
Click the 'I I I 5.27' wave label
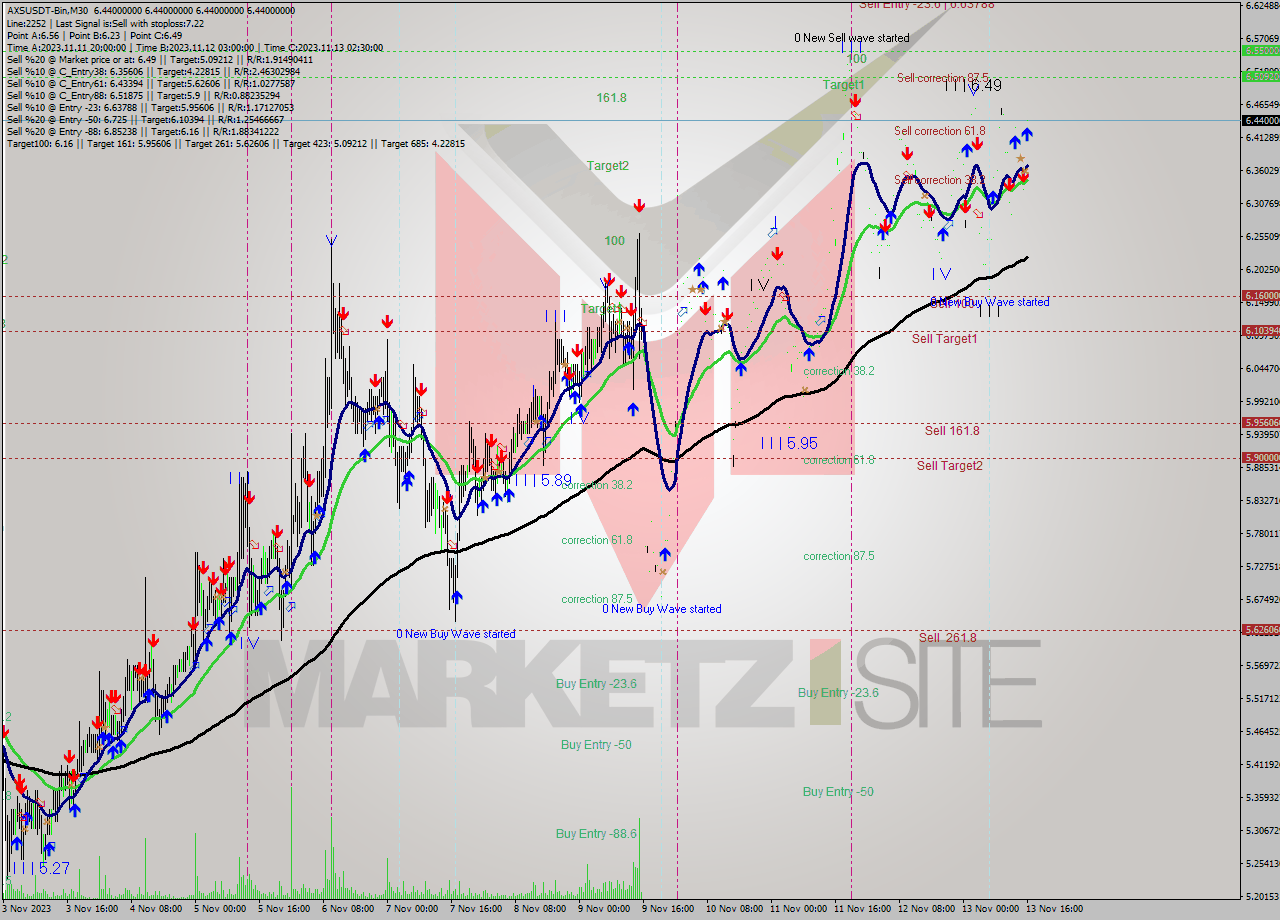(40, 869)
